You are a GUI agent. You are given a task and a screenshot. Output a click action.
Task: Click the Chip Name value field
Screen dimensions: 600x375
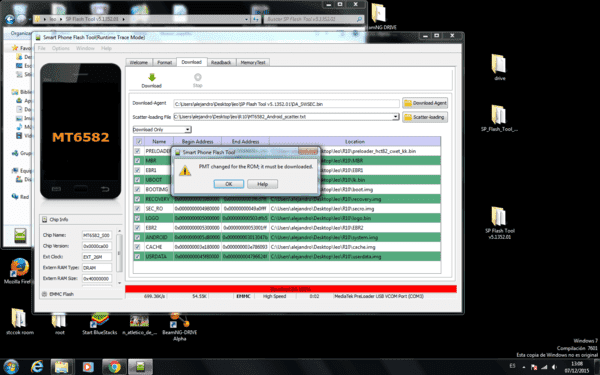click(97, 235)
